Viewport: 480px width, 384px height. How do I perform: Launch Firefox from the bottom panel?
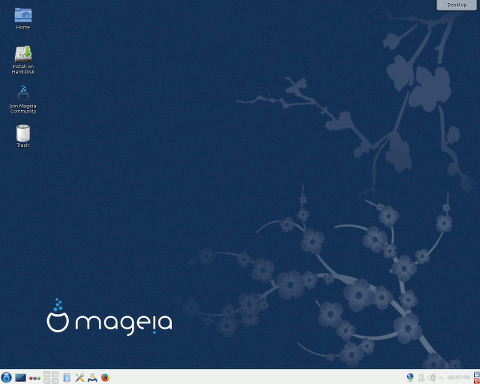(x=105, y=378)
